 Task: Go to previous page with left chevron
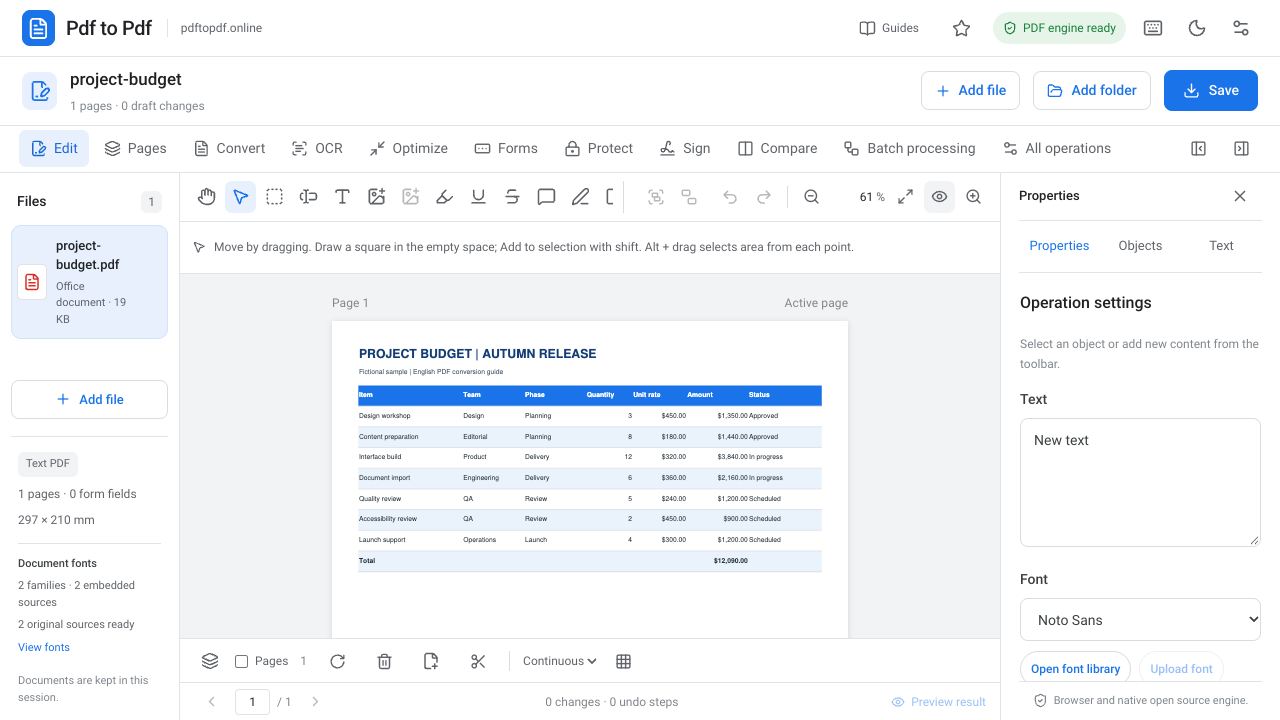coord(212,702)
